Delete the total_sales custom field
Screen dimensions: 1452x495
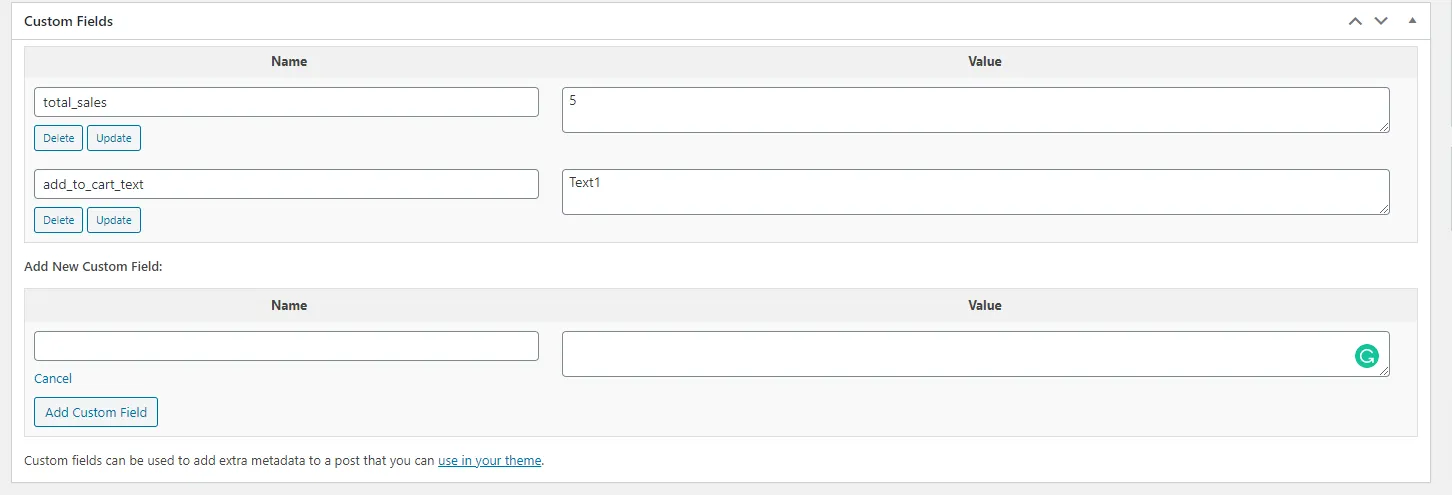tap(59, 138)
